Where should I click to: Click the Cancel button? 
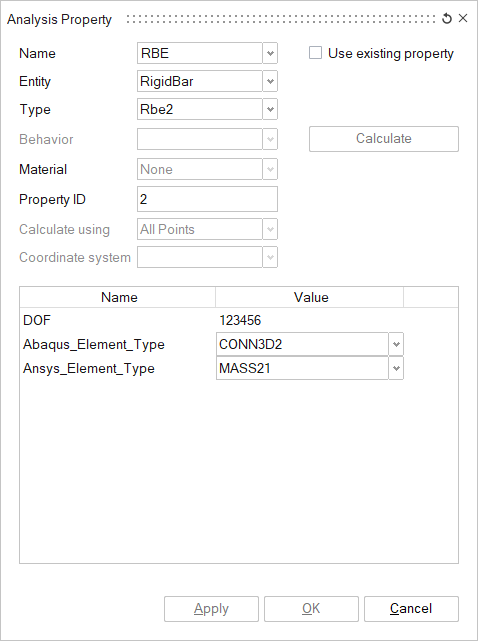coord(411,609)
